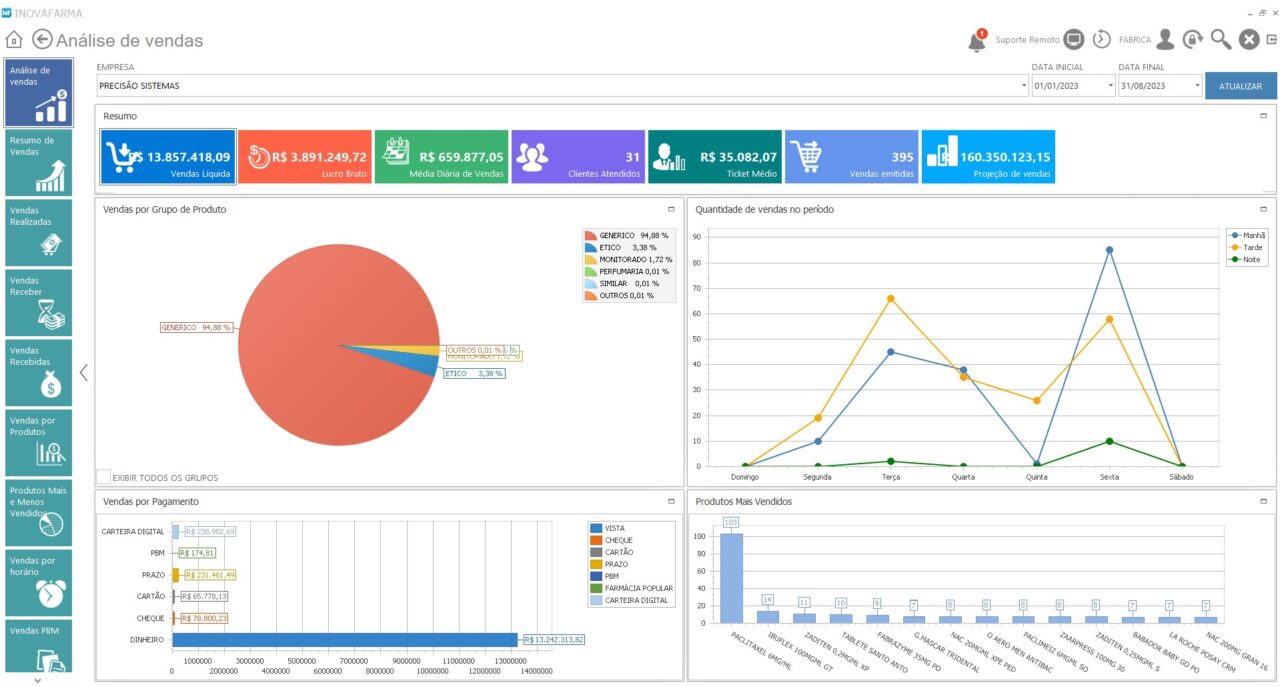The height and width of the screenshot is (687, 1280).
Task: Click the CHEQUE R$ 78.800,23 label
Action: coord(203,618)
